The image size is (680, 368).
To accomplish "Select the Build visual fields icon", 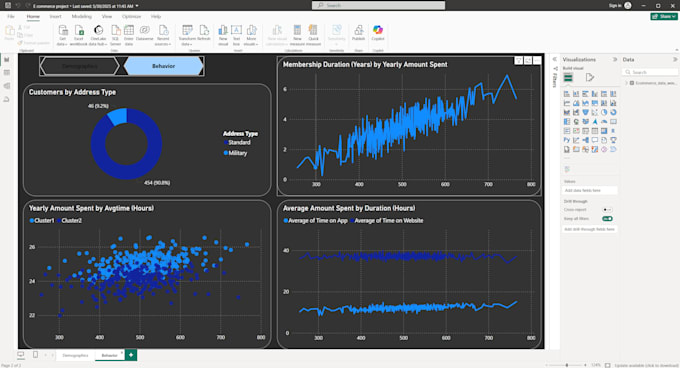I will click(x=568, y=78).
